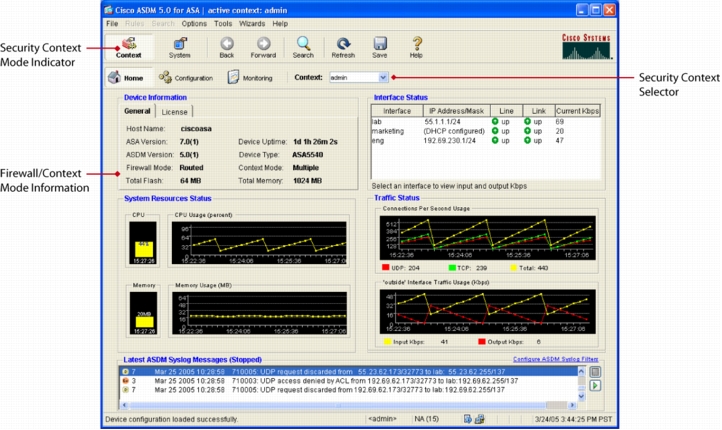Click the red UDP legend swatch

point(385,267)
